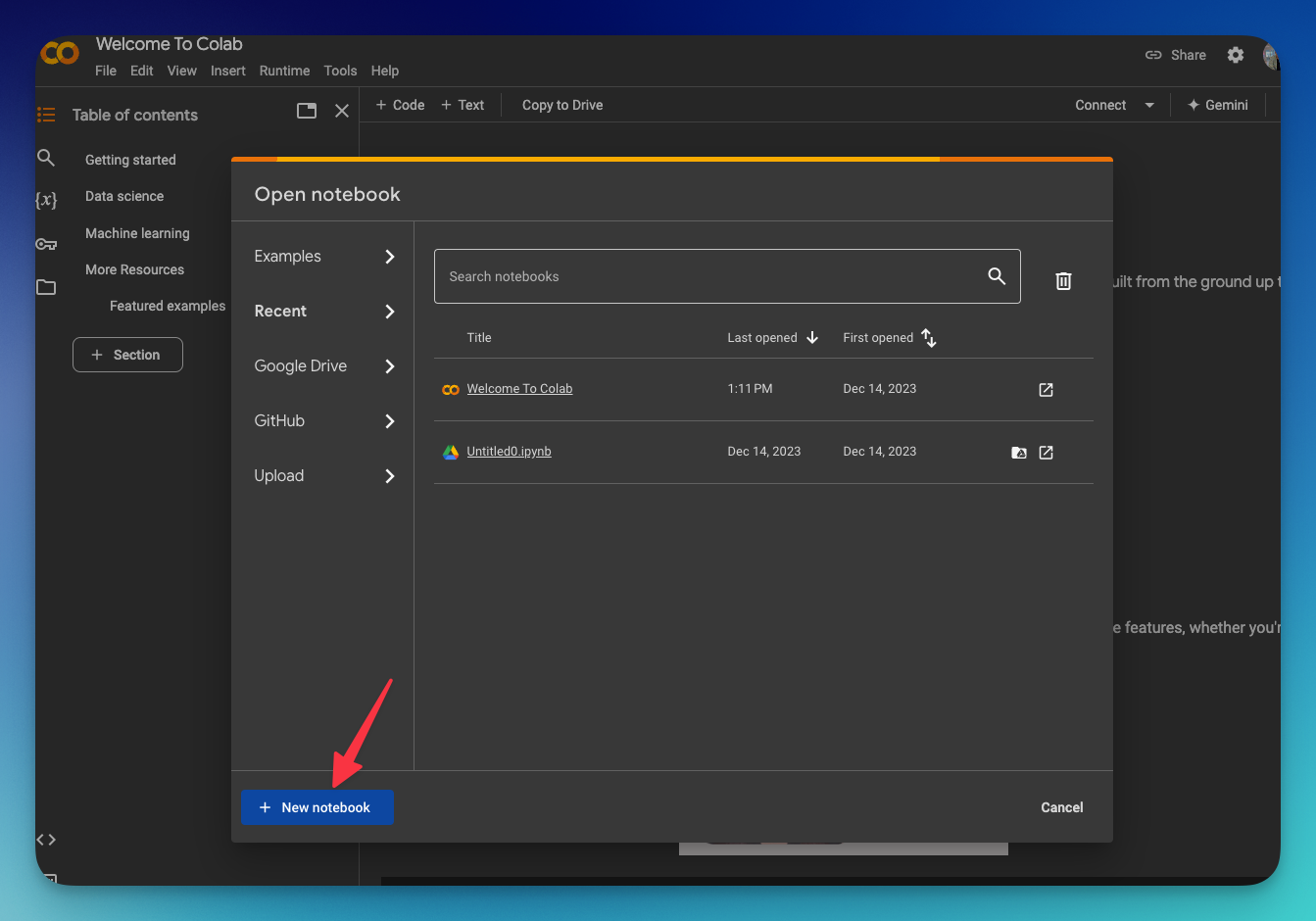Cancel the Open notebook dialog

coord(1062,807)
